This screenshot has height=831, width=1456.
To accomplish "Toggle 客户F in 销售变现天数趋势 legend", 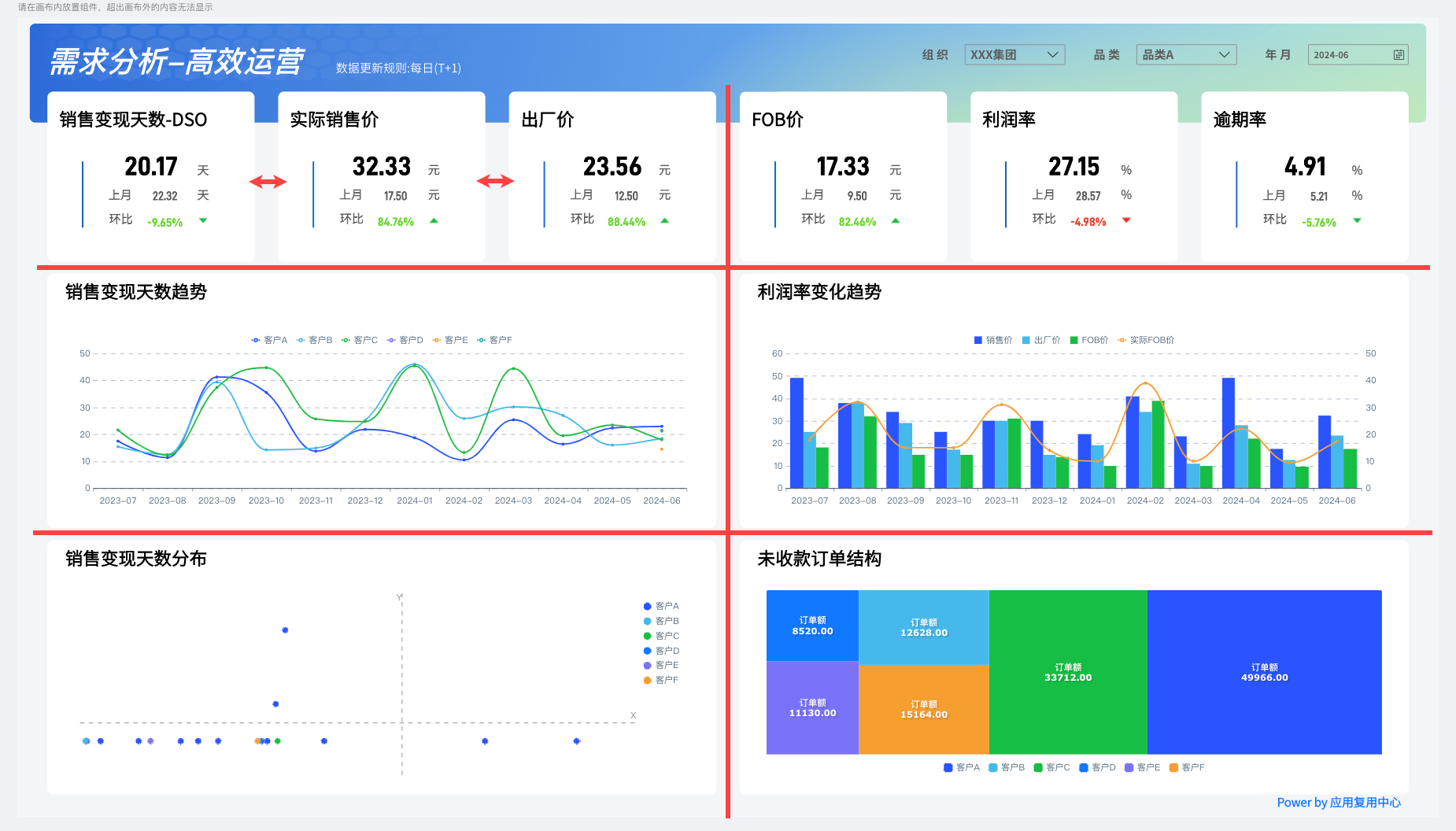I will 494,340.
